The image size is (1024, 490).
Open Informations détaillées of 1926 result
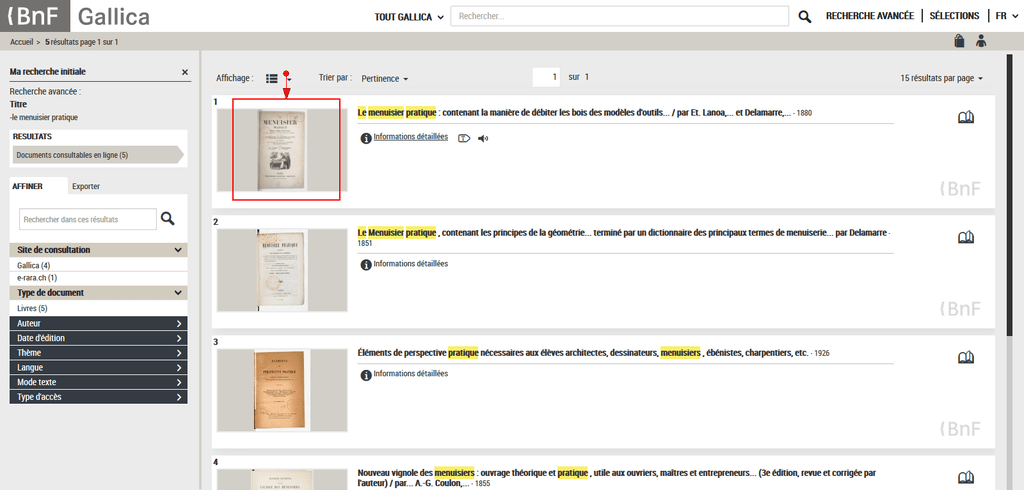pyautogui.click(x=411, y=374)
